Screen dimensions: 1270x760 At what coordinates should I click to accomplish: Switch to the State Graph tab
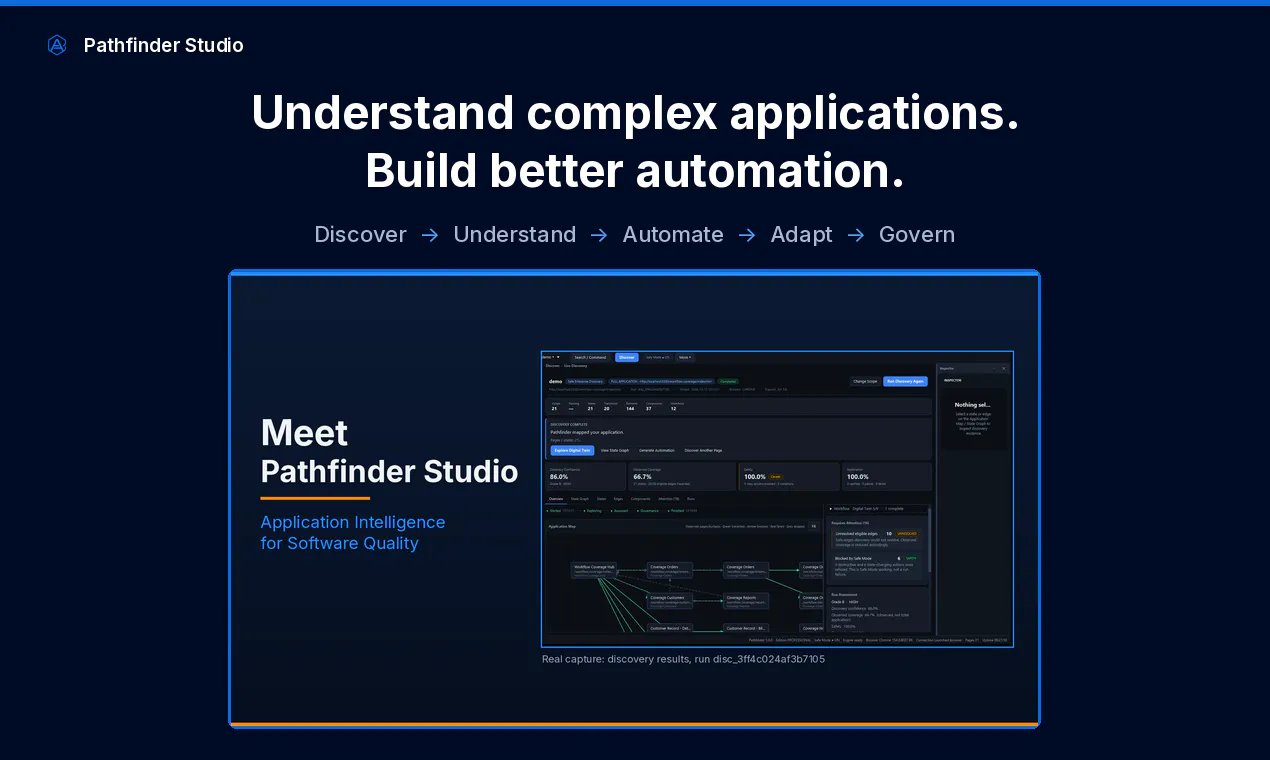(x=580, y=498)
